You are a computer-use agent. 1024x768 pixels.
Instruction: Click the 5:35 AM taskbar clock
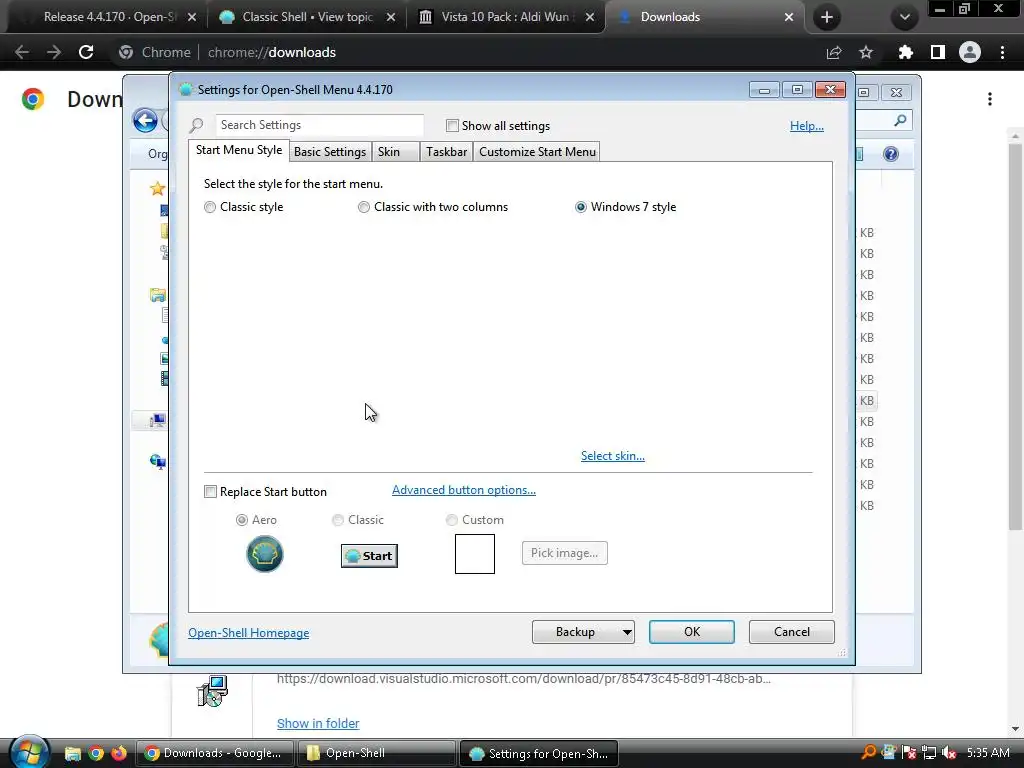(988, 752)
